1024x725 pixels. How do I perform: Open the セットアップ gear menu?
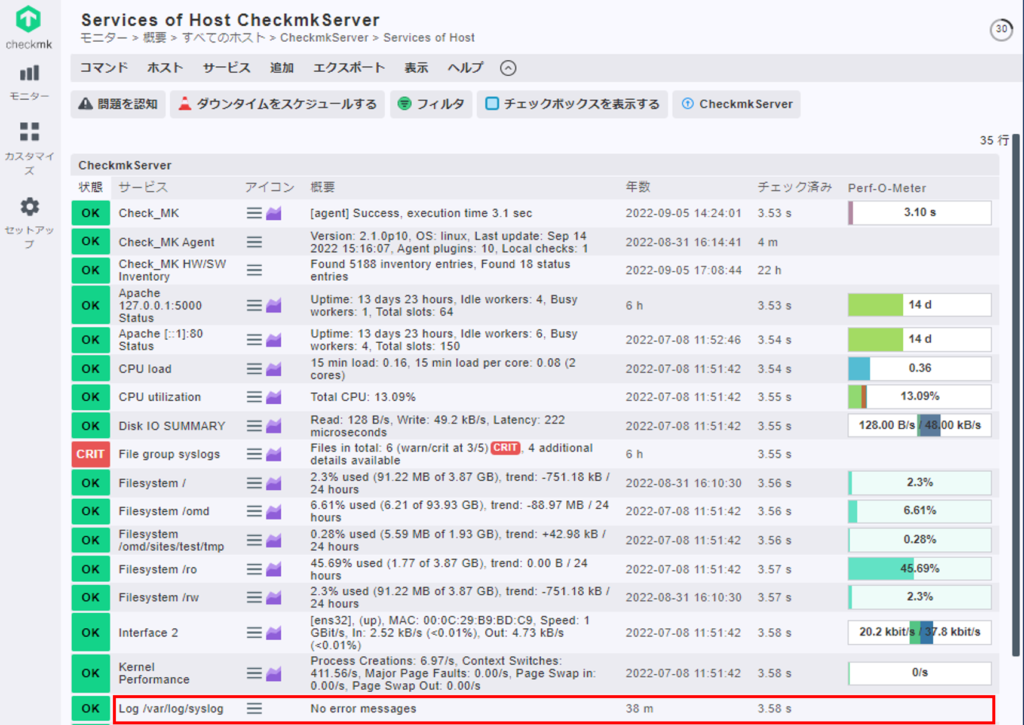click(x=29, y=223)
